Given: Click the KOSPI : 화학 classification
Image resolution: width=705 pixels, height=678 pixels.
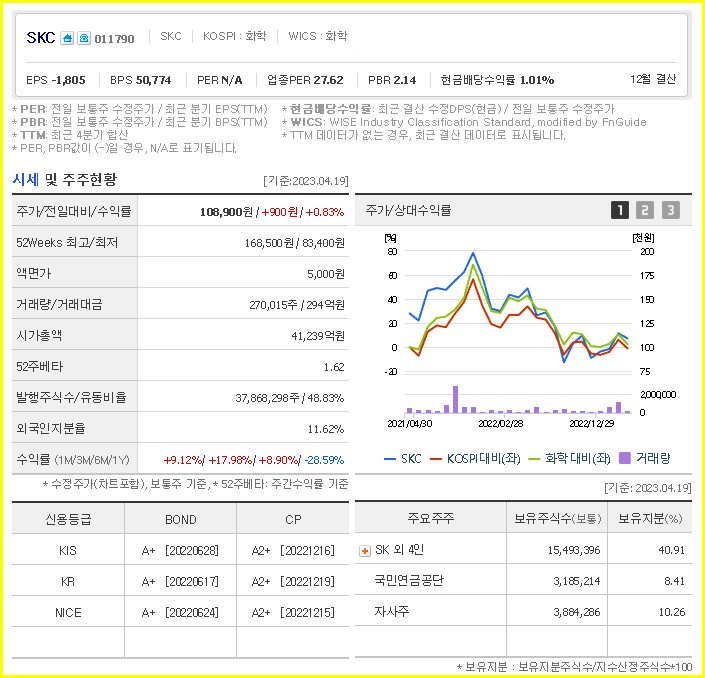Looking at the screenshot, I should [234, 36].
